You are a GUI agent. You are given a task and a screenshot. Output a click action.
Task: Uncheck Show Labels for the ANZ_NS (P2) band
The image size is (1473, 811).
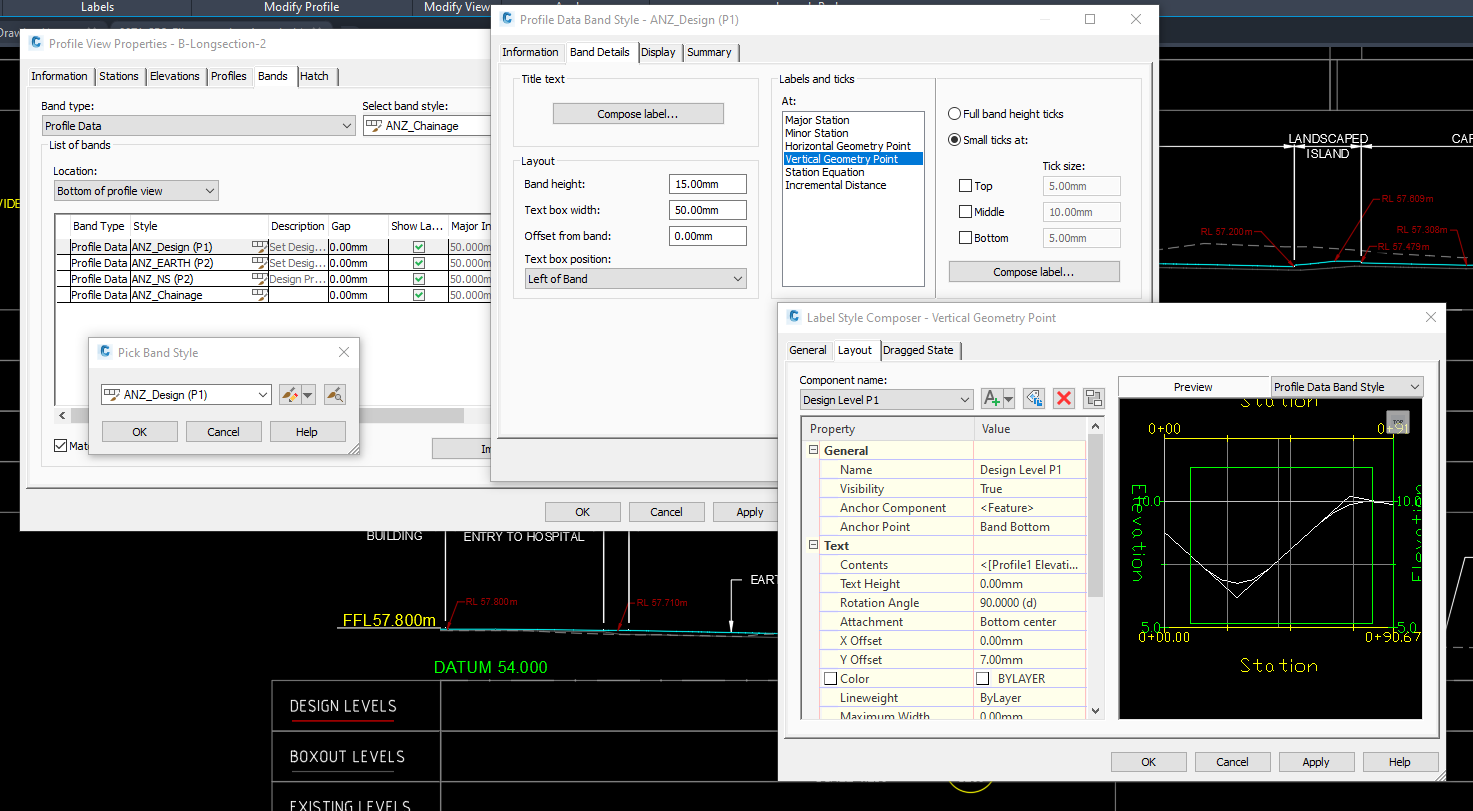419,279
